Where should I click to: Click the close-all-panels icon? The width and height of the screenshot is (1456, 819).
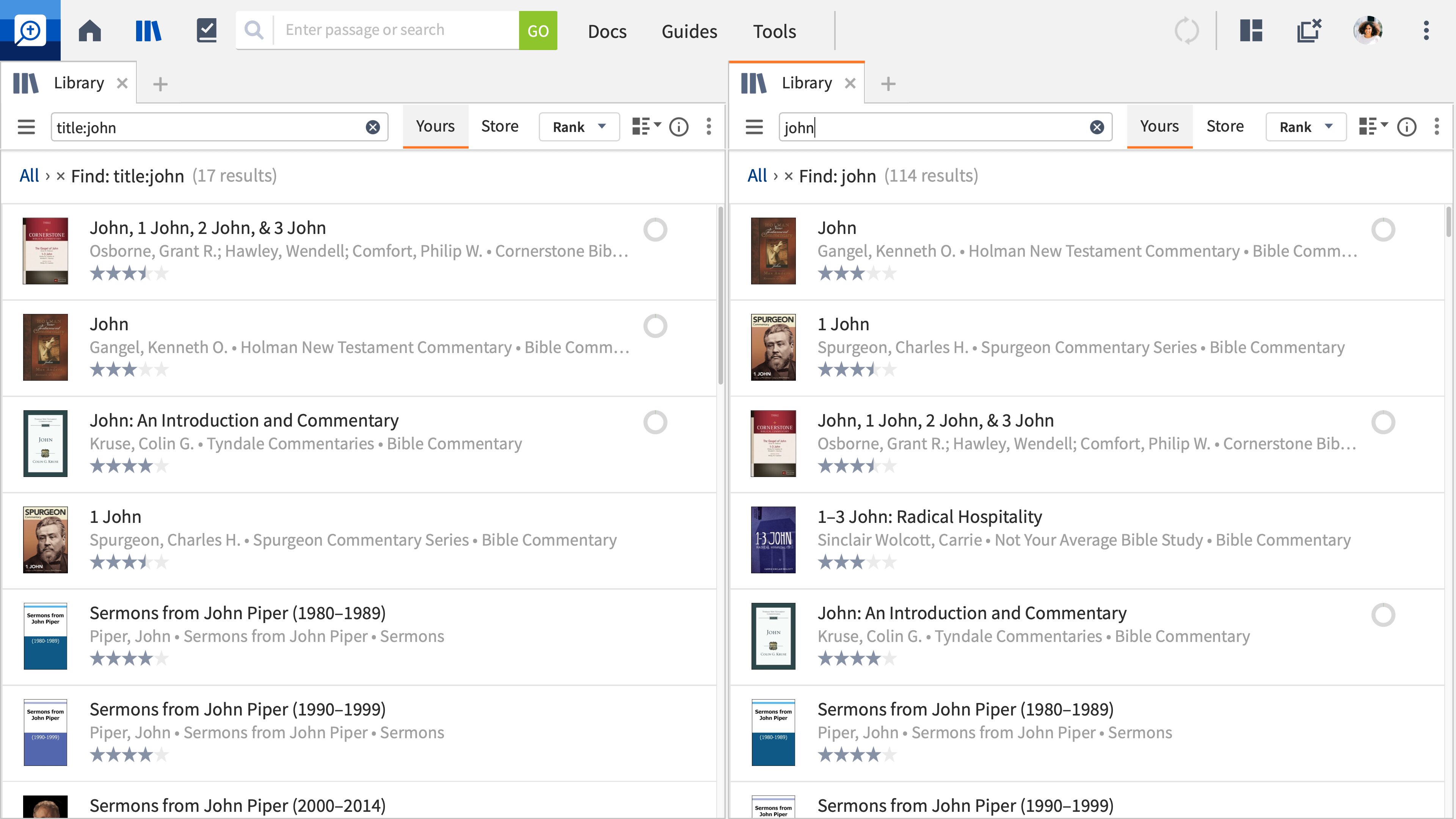[1309, 30]
